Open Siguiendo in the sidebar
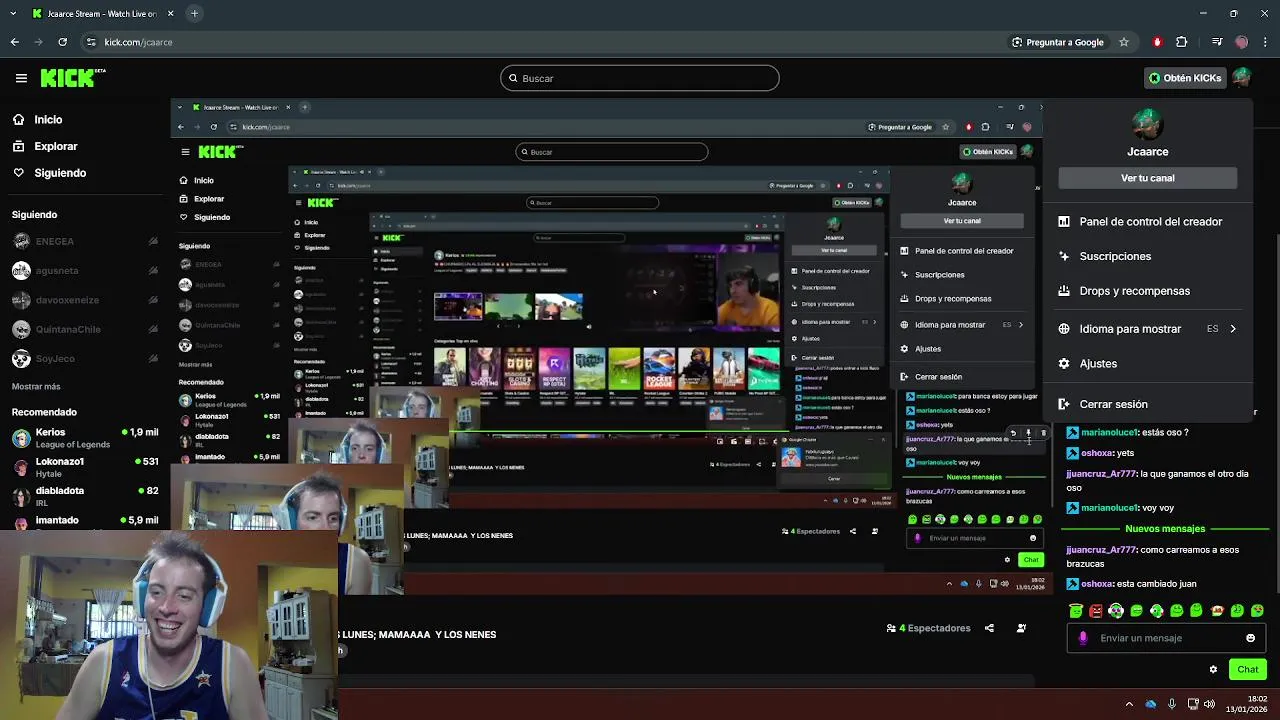Viewport: 1280px width, 720px height. coord(59,173)
